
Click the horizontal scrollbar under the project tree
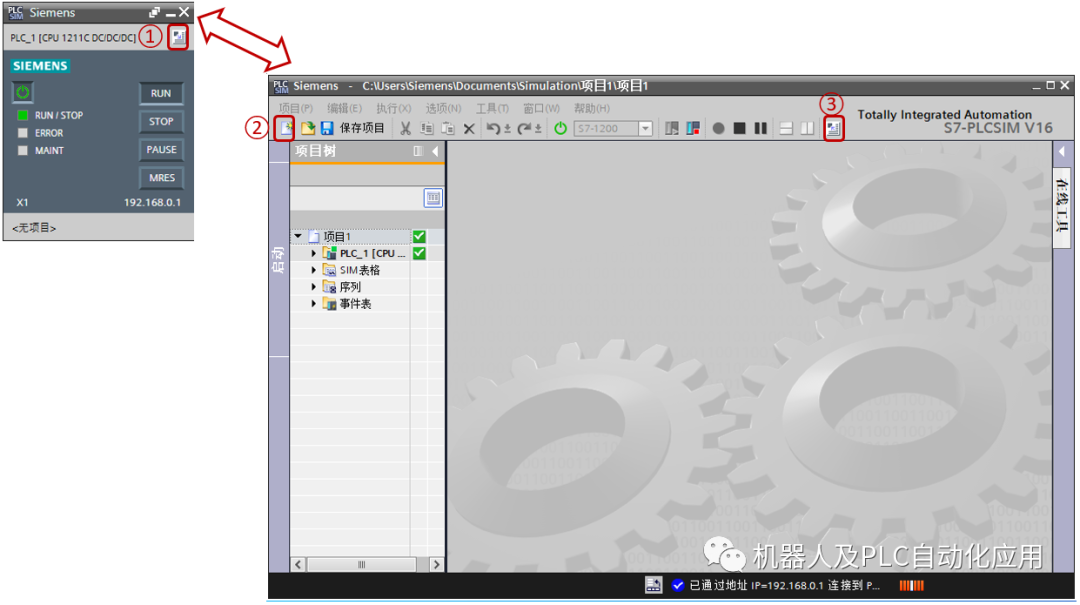coord(362,564)
